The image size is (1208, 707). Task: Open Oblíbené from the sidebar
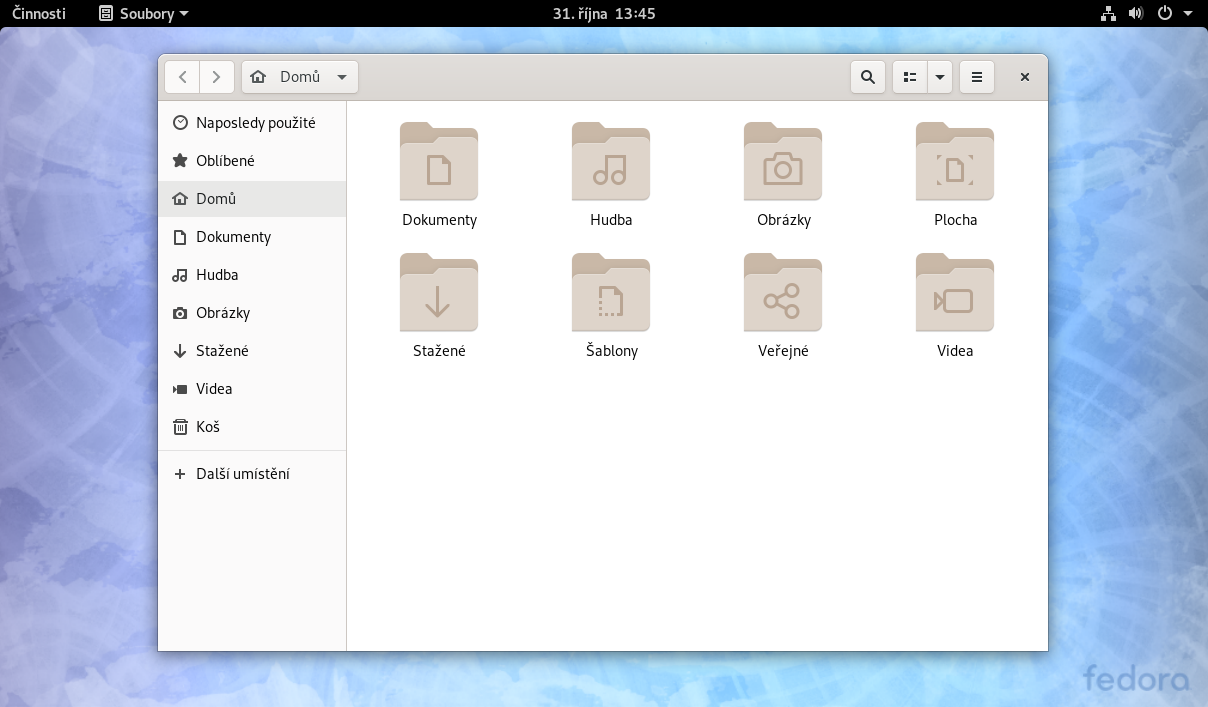point(227,160)
